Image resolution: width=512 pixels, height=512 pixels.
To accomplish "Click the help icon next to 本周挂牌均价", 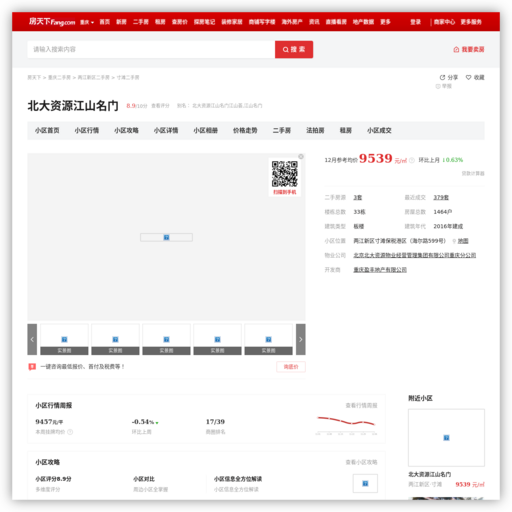I will (x=70, y=432).
